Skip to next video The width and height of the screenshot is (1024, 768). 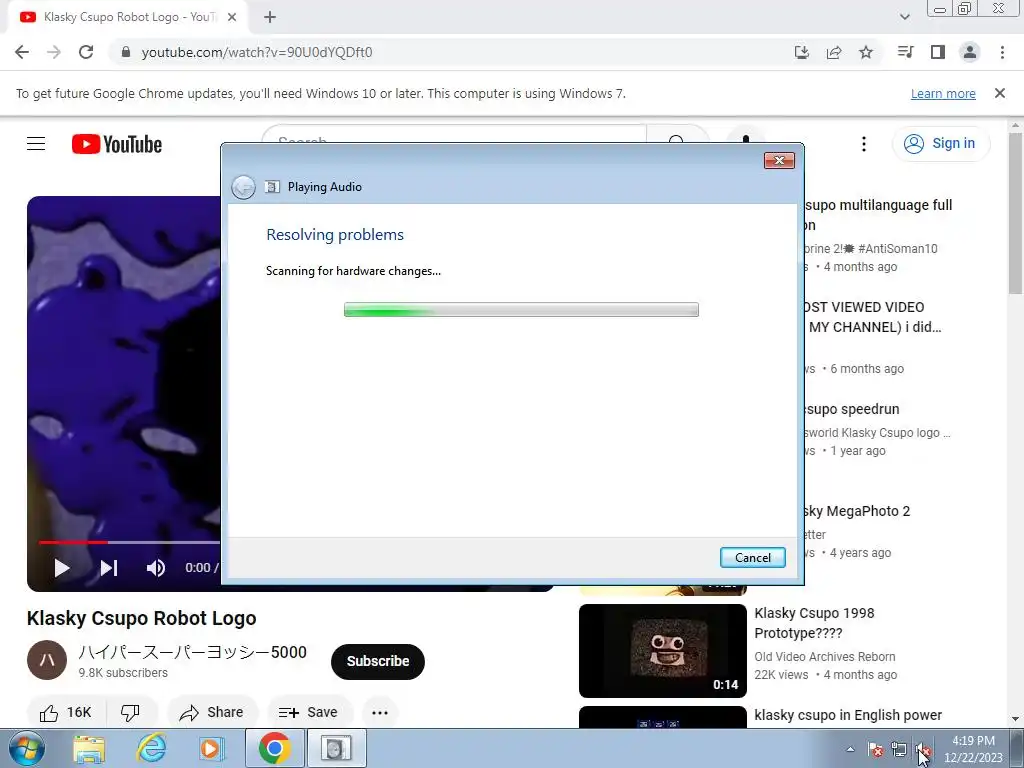(109, 568)
